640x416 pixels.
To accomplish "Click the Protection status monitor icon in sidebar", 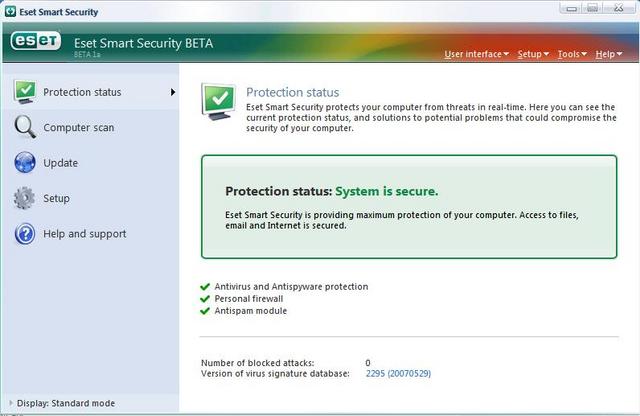I will (25, 91).
